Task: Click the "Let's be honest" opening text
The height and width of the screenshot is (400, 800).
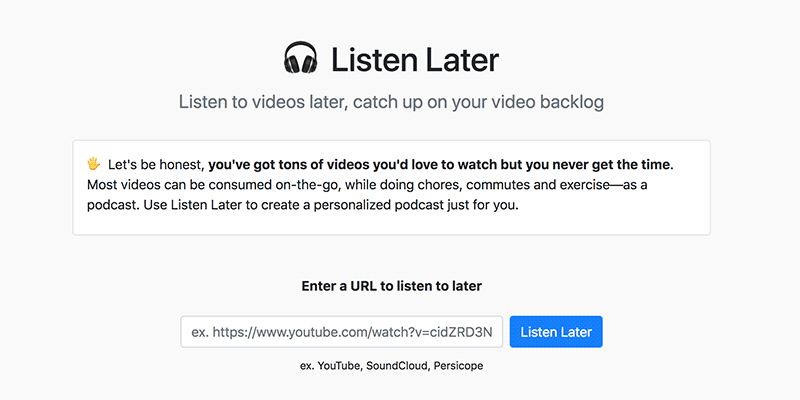Action: click(157, 165)
